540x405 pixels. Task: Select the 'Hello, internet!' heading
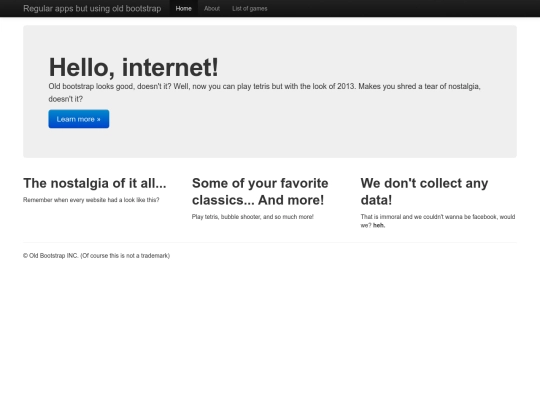(x=134, y=67)
